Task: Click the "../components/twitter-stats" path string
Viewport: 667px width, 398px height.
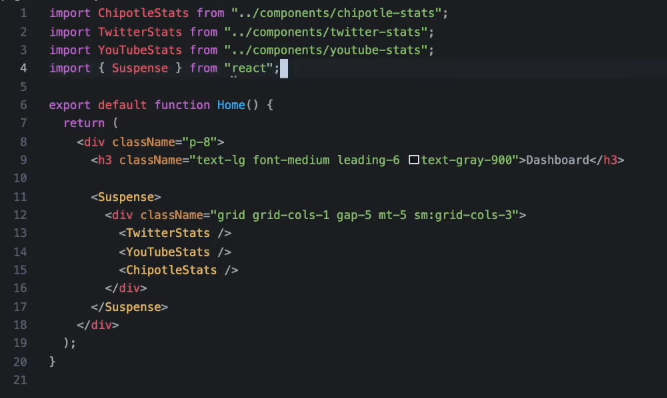Action: click(x=326, y=32)
